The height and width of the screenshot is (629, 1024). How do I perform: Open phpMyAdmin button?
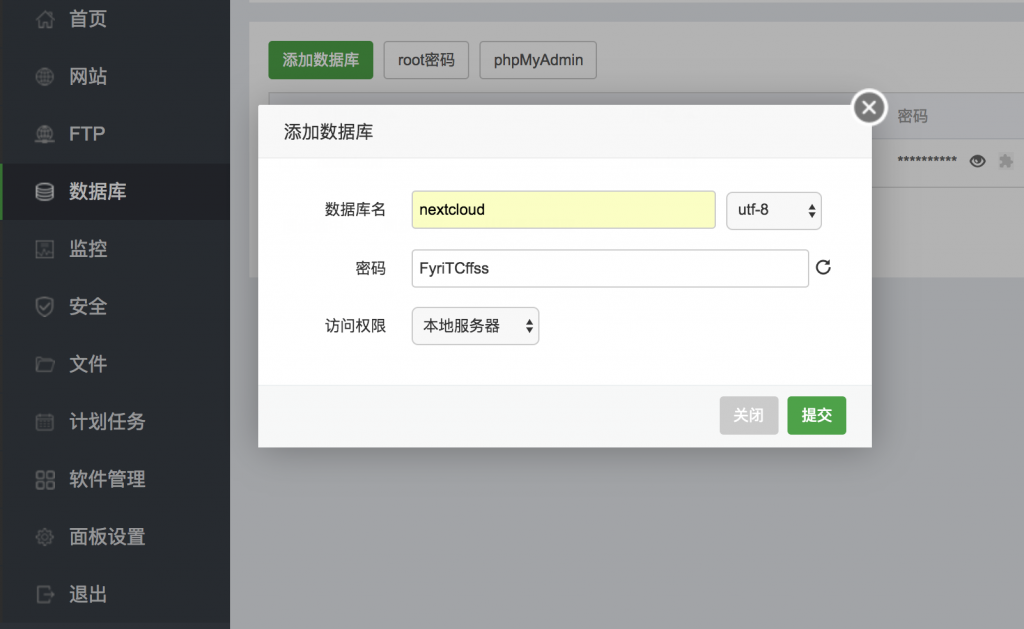(538, 60)
